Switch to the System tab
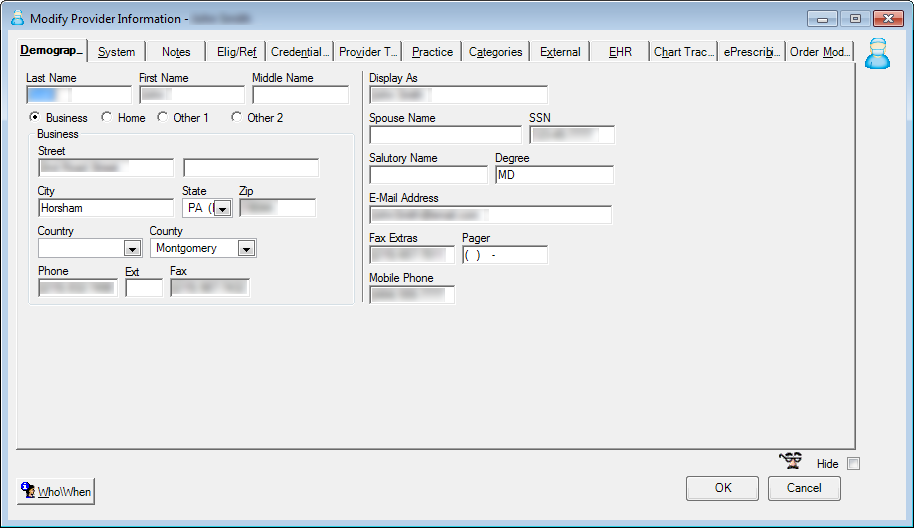The width and height of the screenshot is (914, 528). tap(117, 52)
